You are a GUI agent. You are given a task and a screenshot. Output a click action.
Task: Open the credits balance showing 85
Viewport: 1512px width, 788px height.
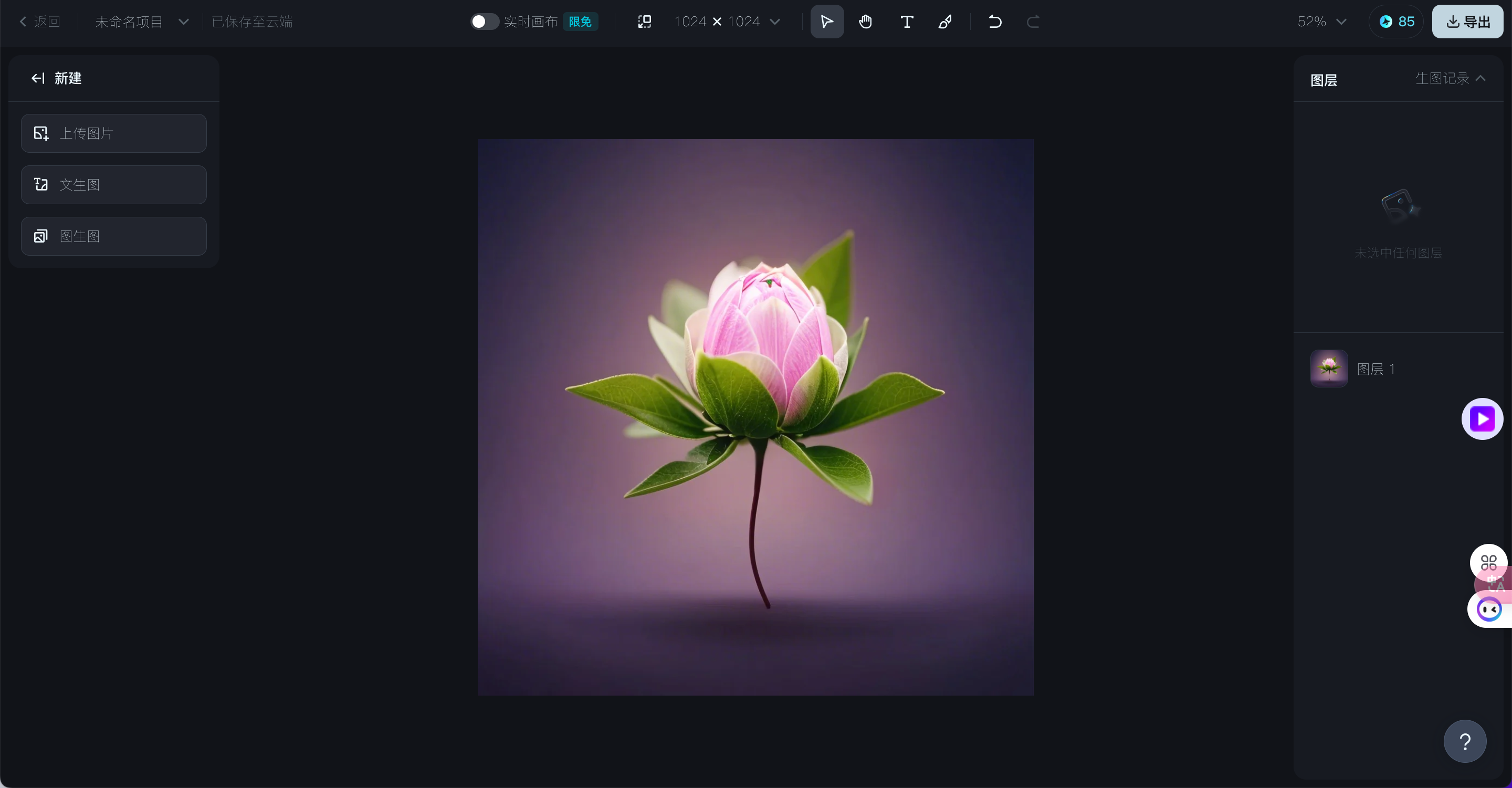[x=1396, y=22]
